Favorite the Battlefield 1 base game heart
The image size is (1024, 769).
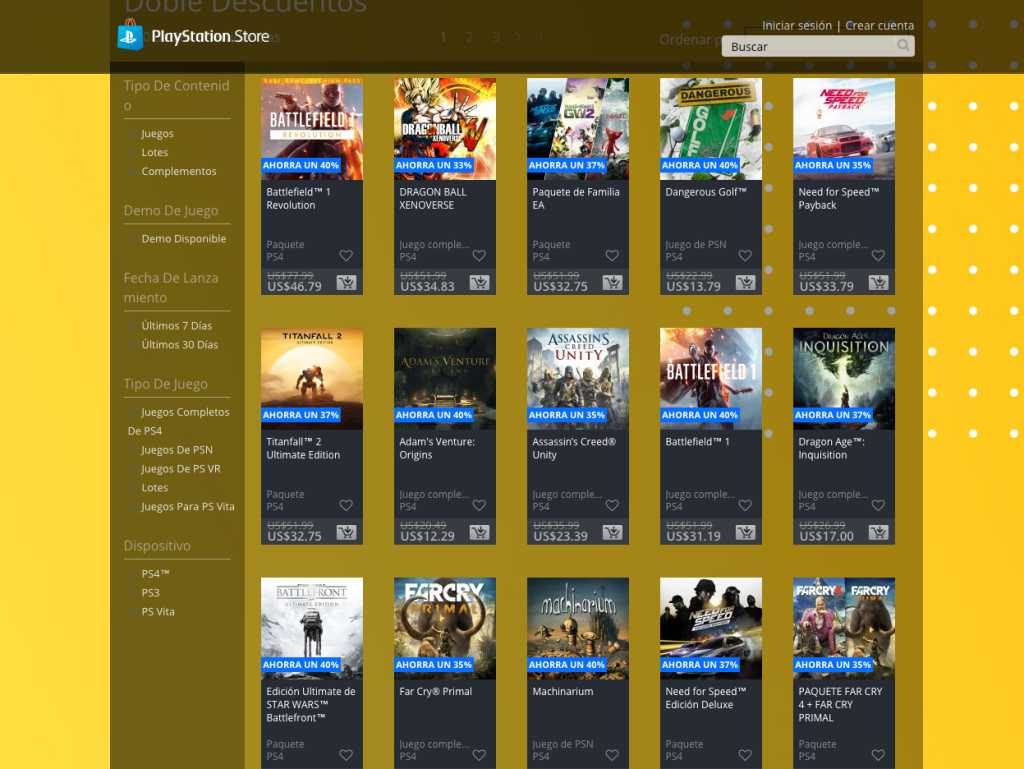(x=745, y=505)
